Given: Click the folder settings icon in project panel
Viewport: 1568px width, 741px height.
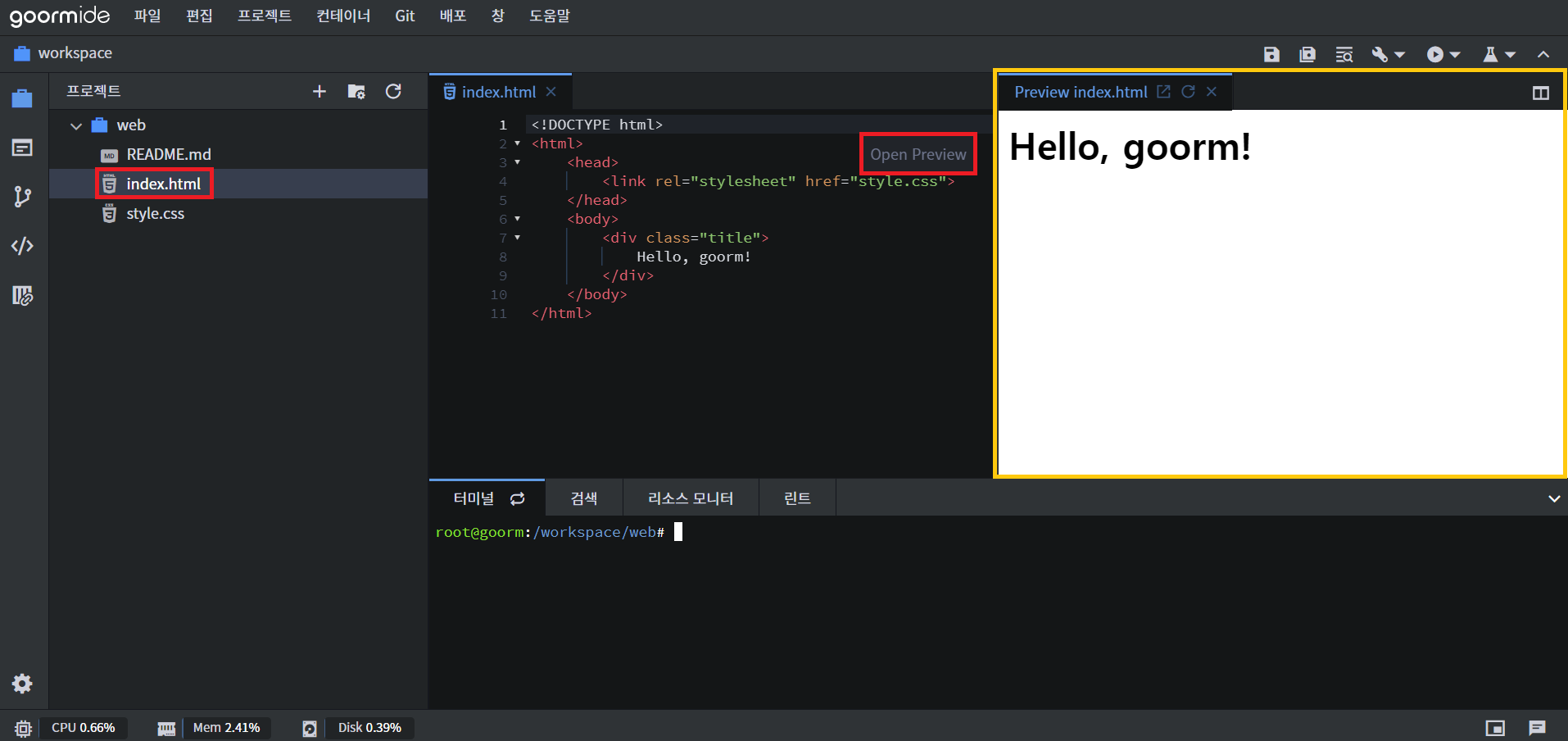Looking at the screenshot, I should 356,91.
